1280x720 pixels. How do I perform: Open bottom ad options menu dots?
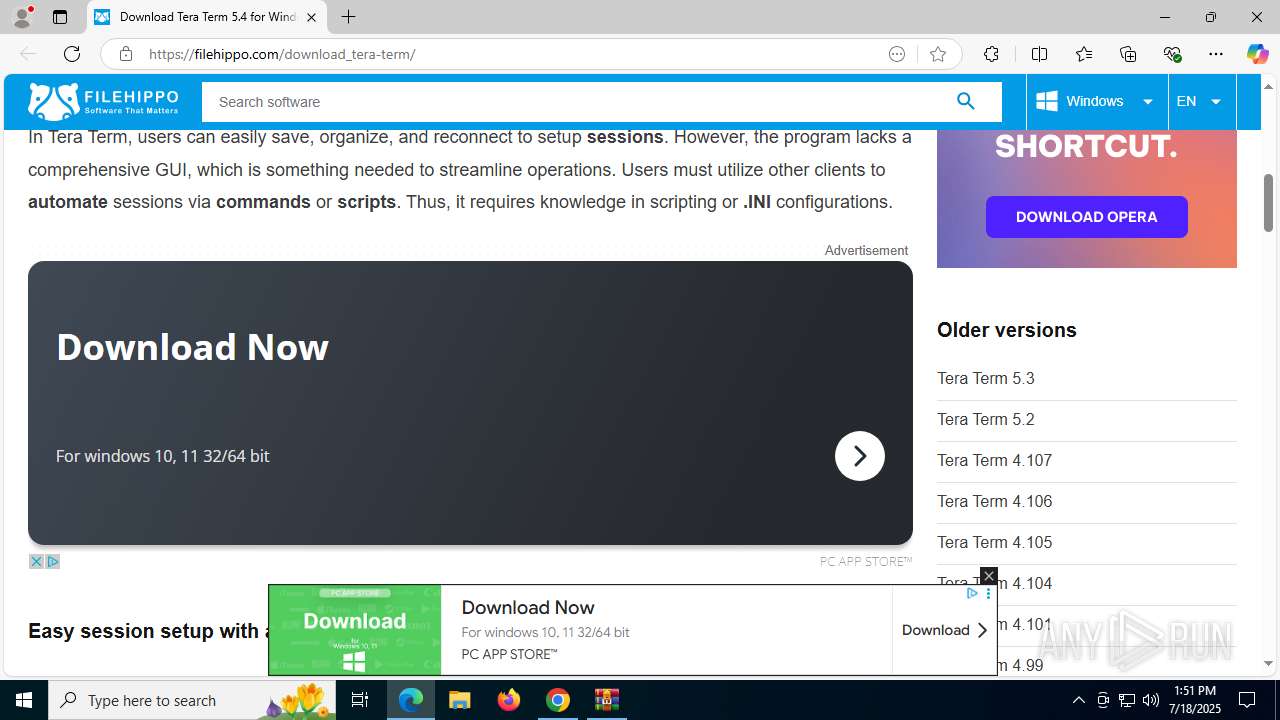pos(988,594)
